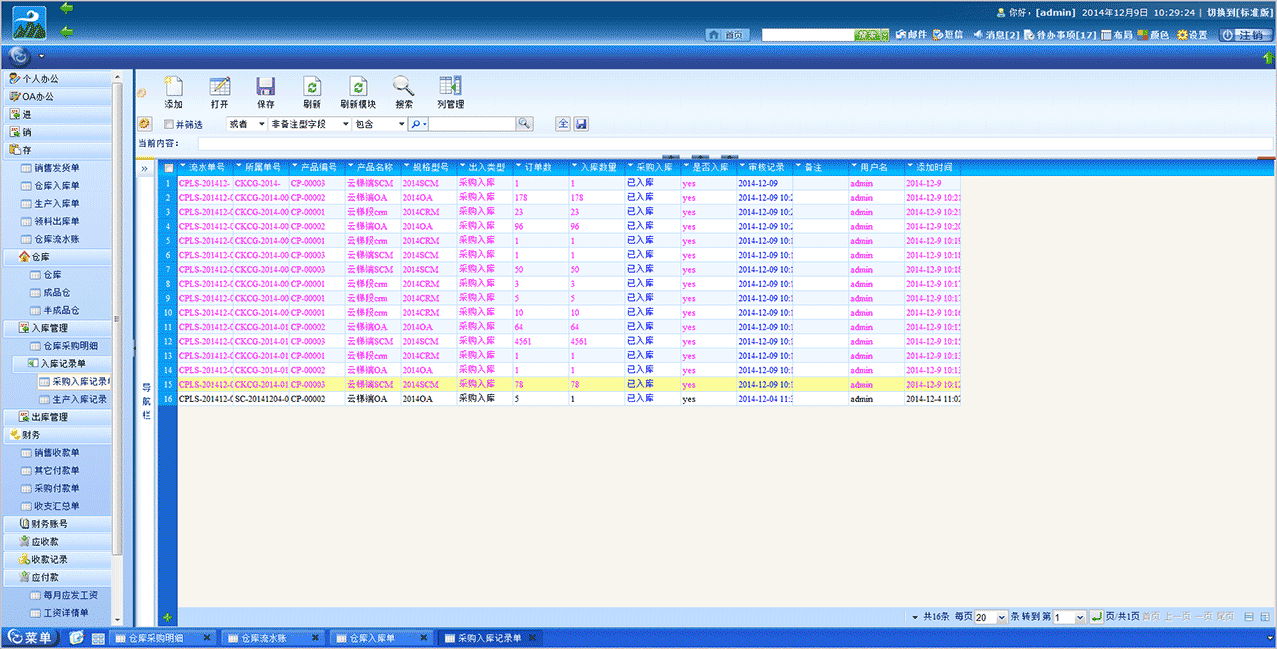Open the per-page count dropdown showing 20

click(x=991, y=618)
